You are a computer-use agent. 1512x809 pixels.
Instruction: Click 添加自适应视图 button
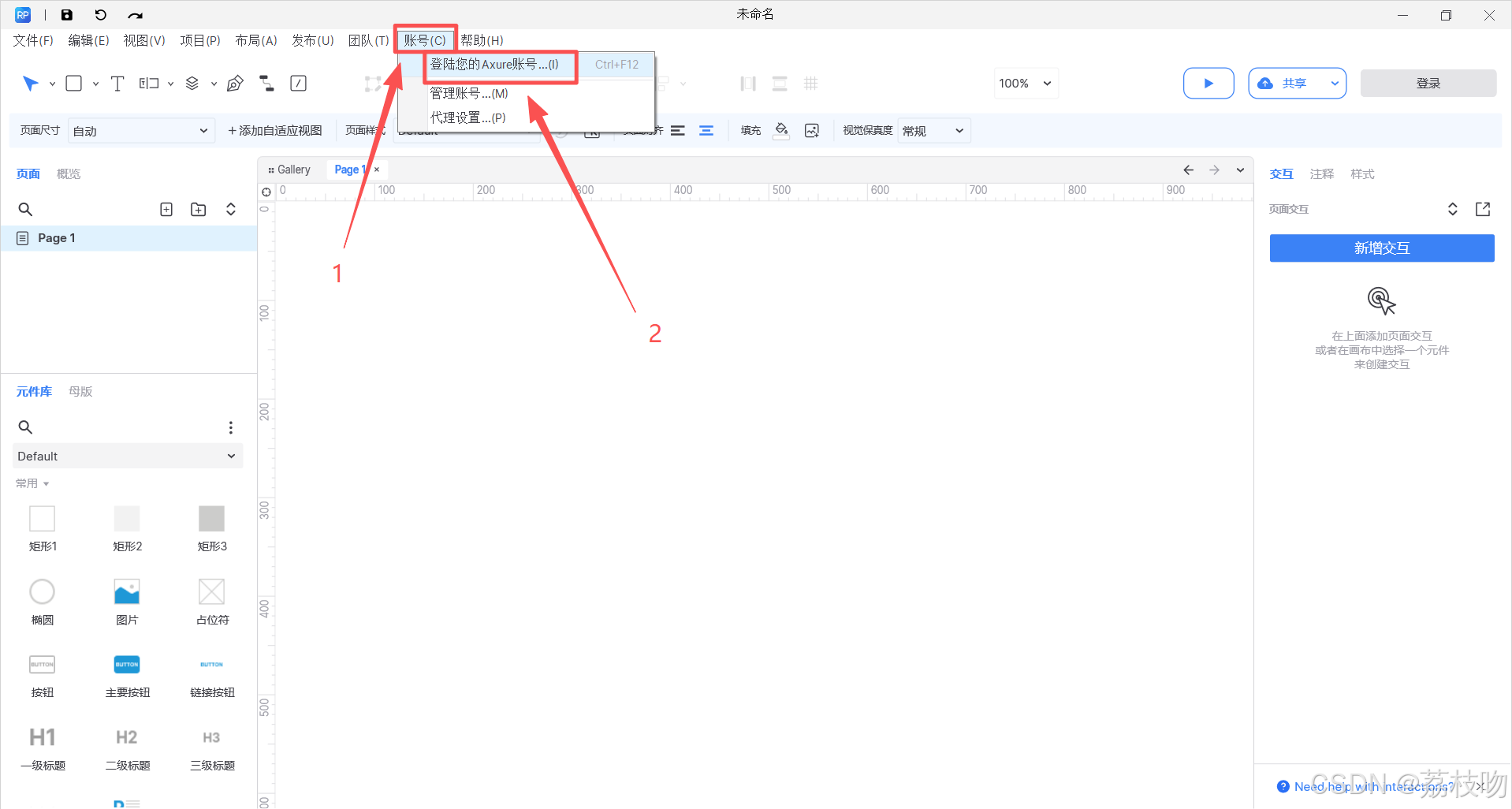(x=275, y=130)
